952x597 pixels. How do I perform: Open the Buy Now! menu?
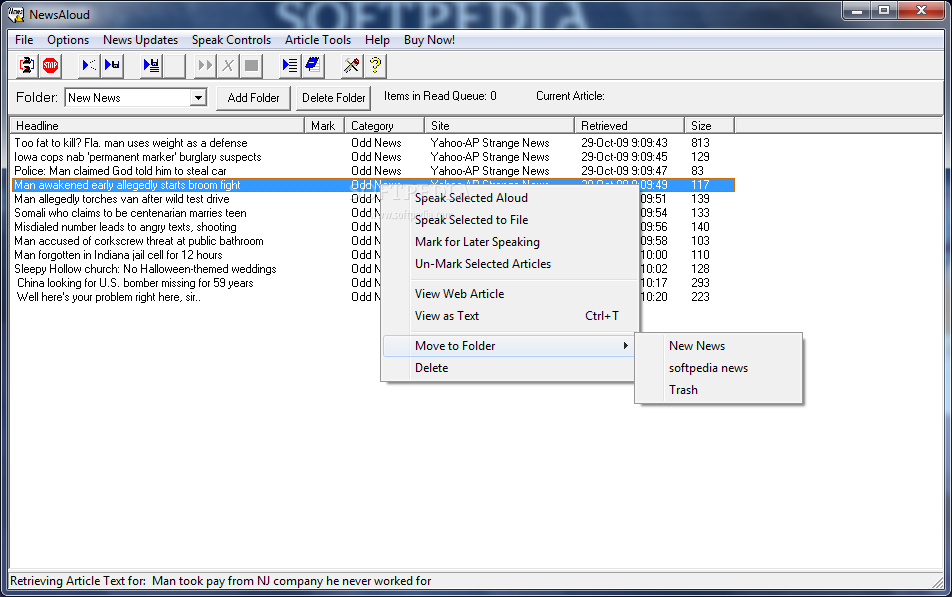(x=429, y=40)
